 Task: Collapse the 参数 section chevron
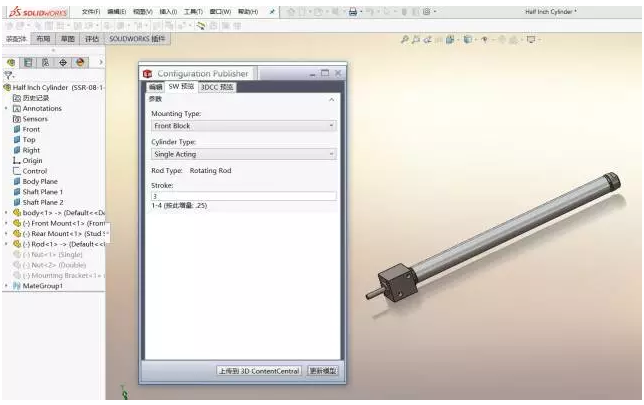coord(331,100)
